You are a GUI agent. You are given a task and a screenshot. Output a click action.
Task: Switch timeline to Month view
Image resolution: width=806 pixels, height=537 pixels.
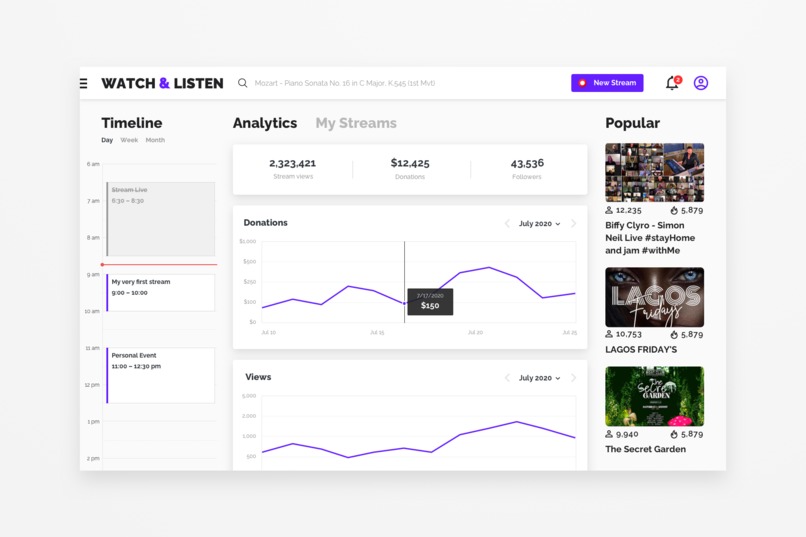[155, 140]
